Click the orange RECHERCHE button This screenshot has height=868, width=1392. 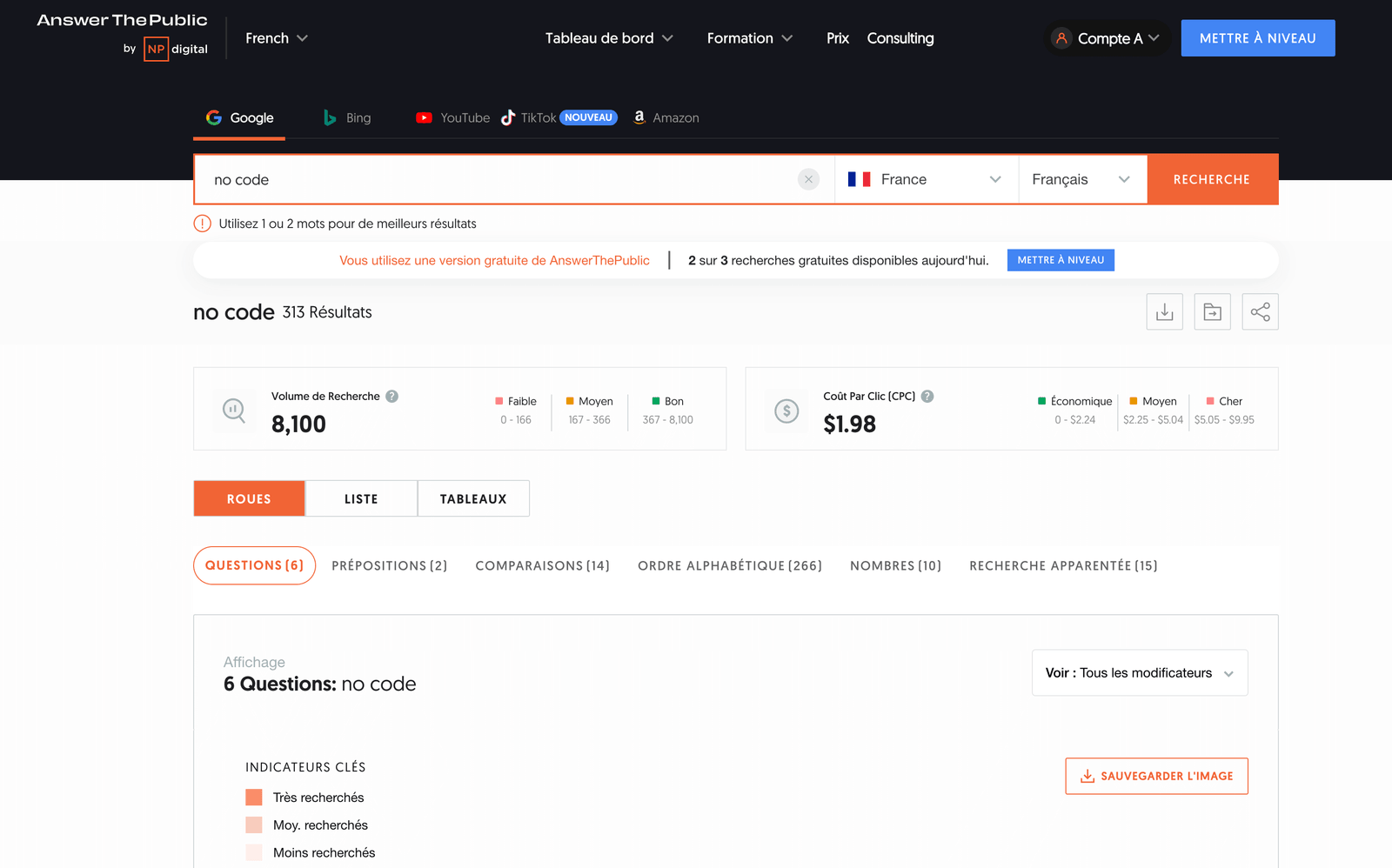[1213, 179]
